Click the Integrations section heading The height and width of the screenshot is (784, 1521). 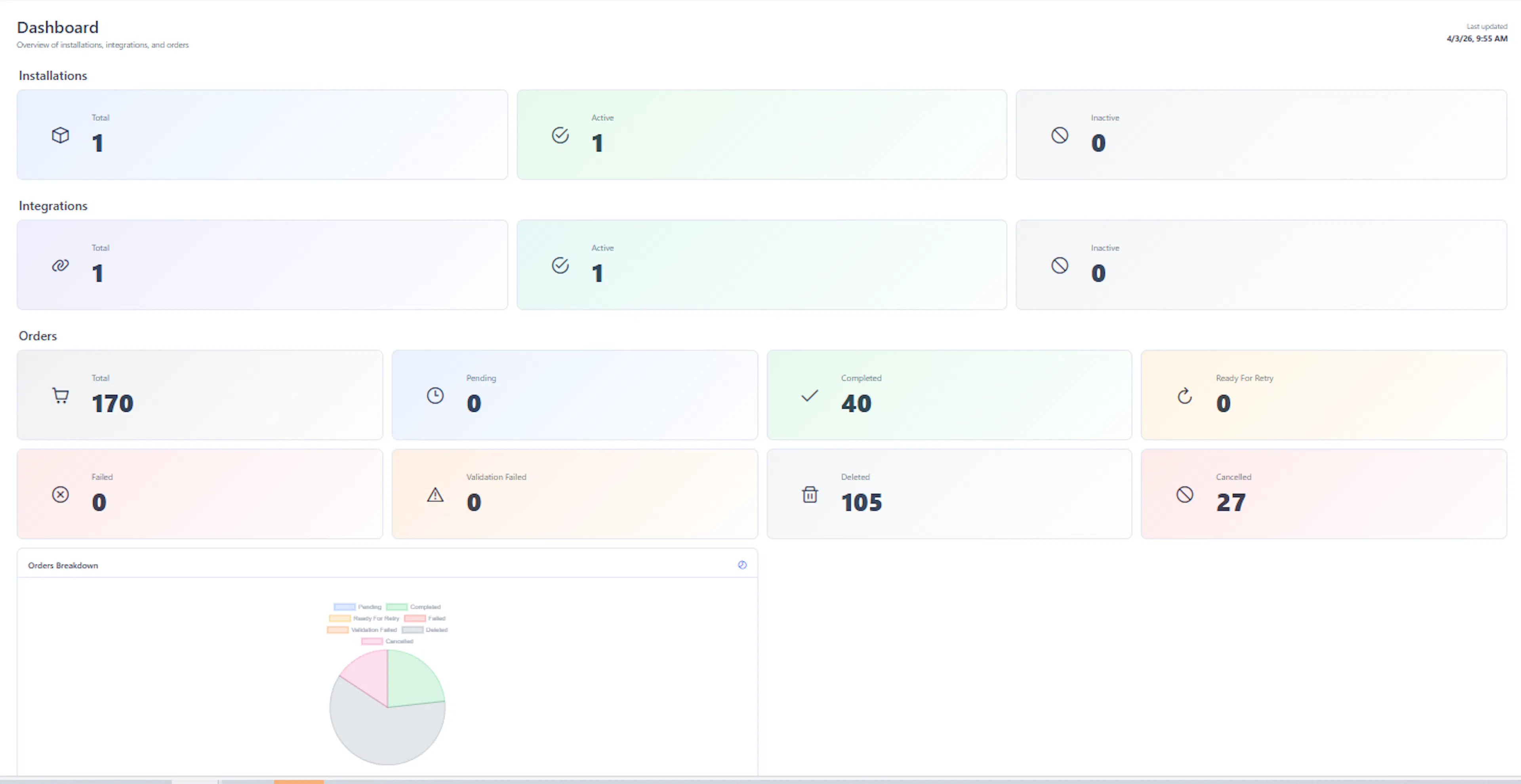point(53,206)
